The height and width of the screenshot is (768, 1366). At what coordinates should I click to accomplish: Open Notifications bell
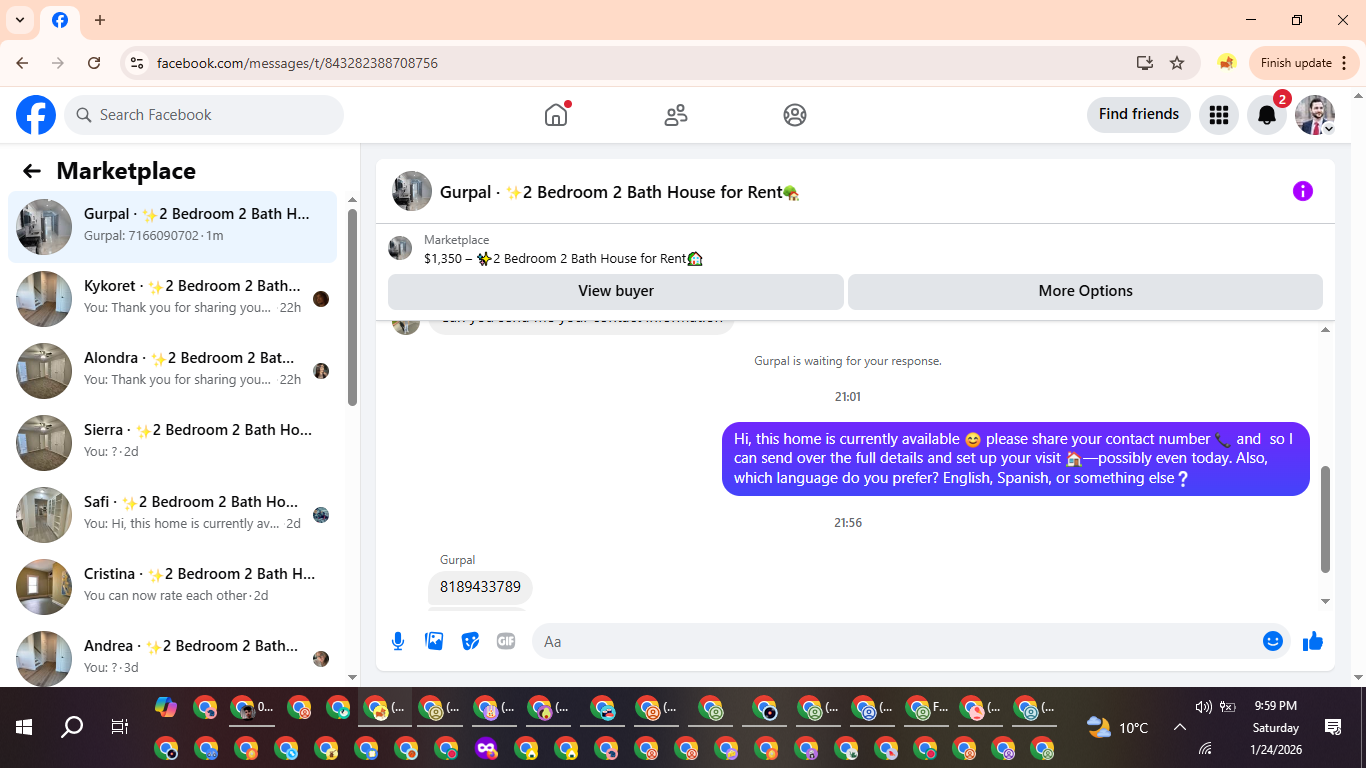pos(1267,115)
